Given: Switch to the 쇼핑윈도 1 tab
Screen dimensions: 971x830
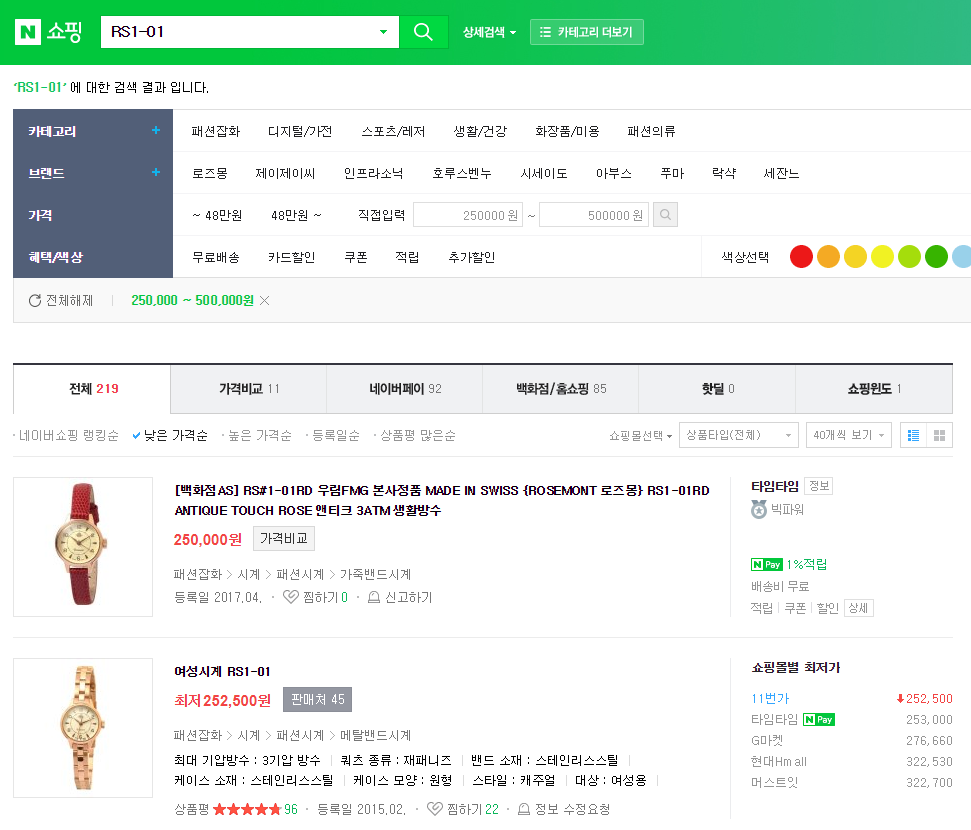Looking at the screenshot, I should click(x=874, y=388).
